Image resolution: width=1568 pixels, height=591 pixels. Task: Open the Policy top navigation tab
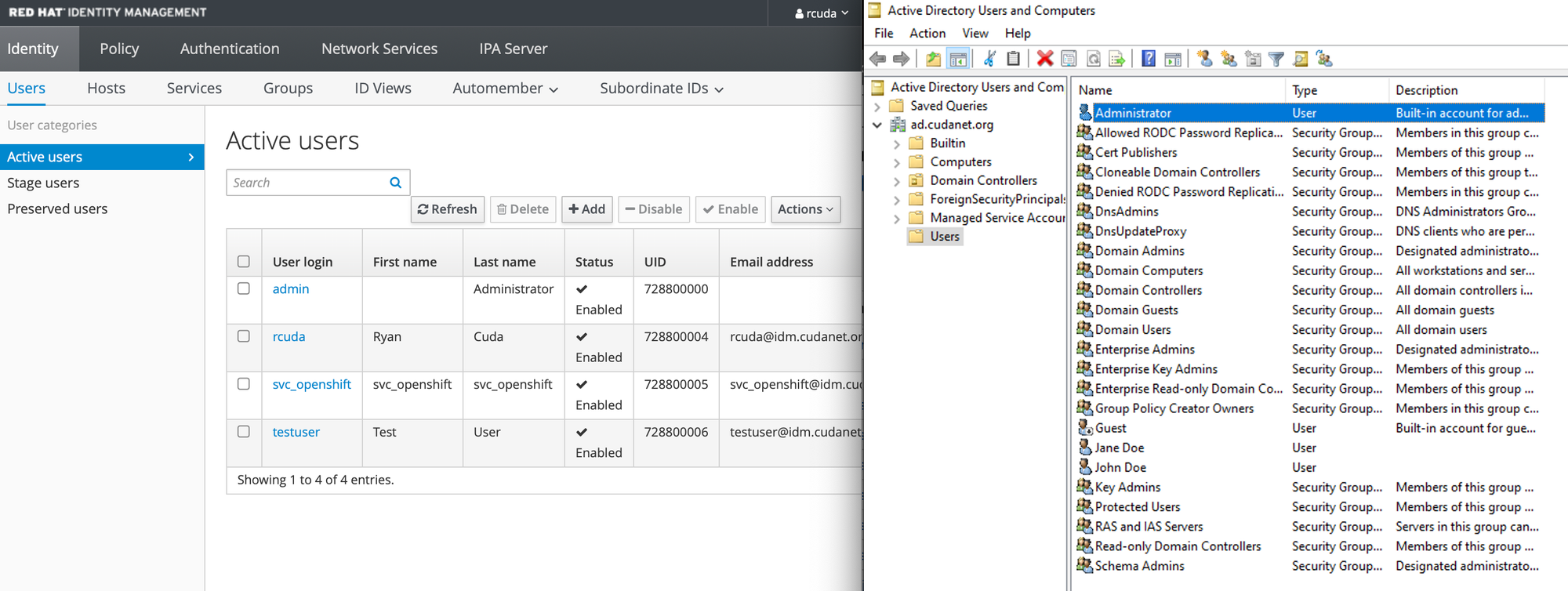point(119,49)
